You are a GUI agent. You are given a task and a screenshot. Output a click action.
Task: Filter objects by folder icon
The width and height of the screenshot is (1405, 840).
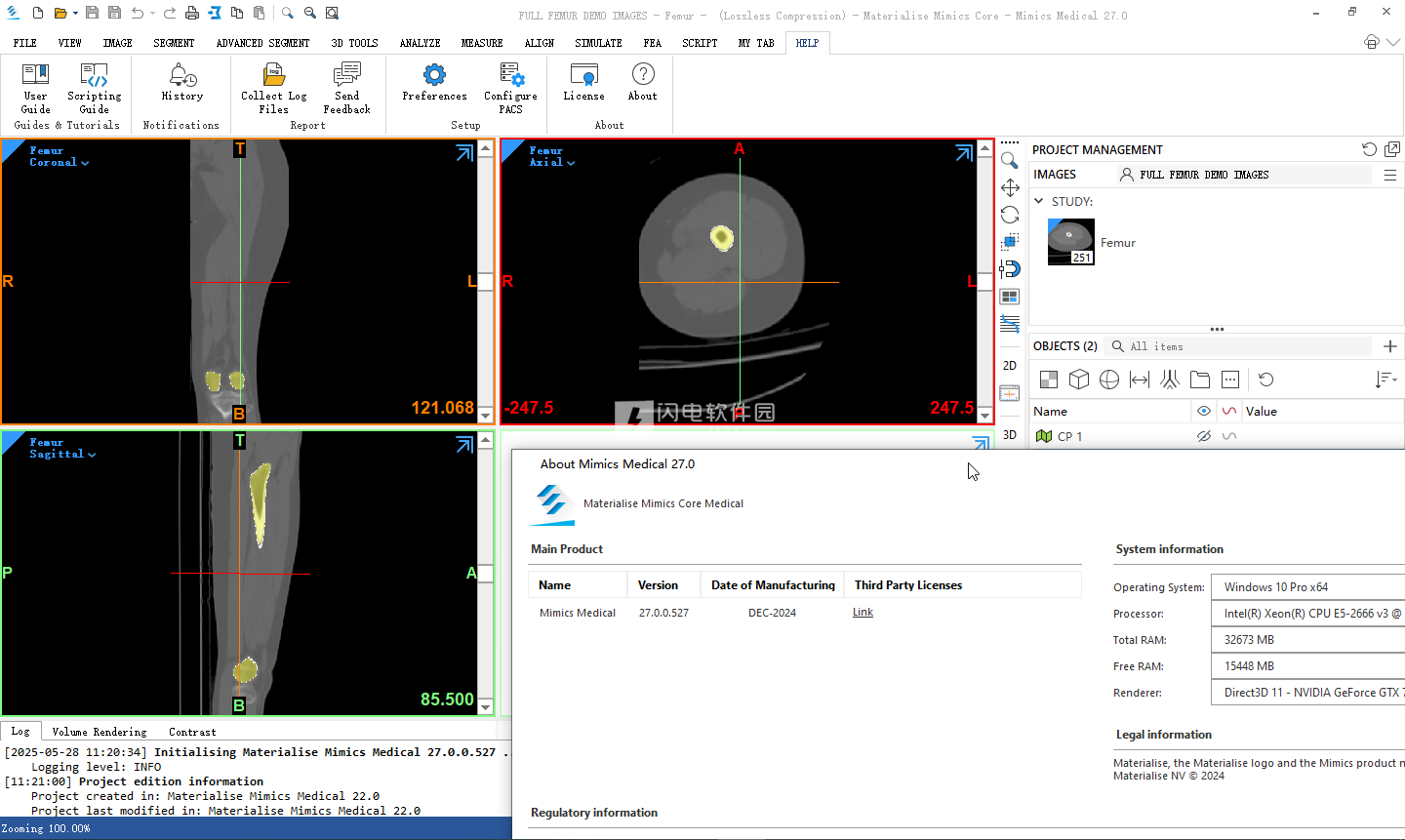pos(1200,380)
